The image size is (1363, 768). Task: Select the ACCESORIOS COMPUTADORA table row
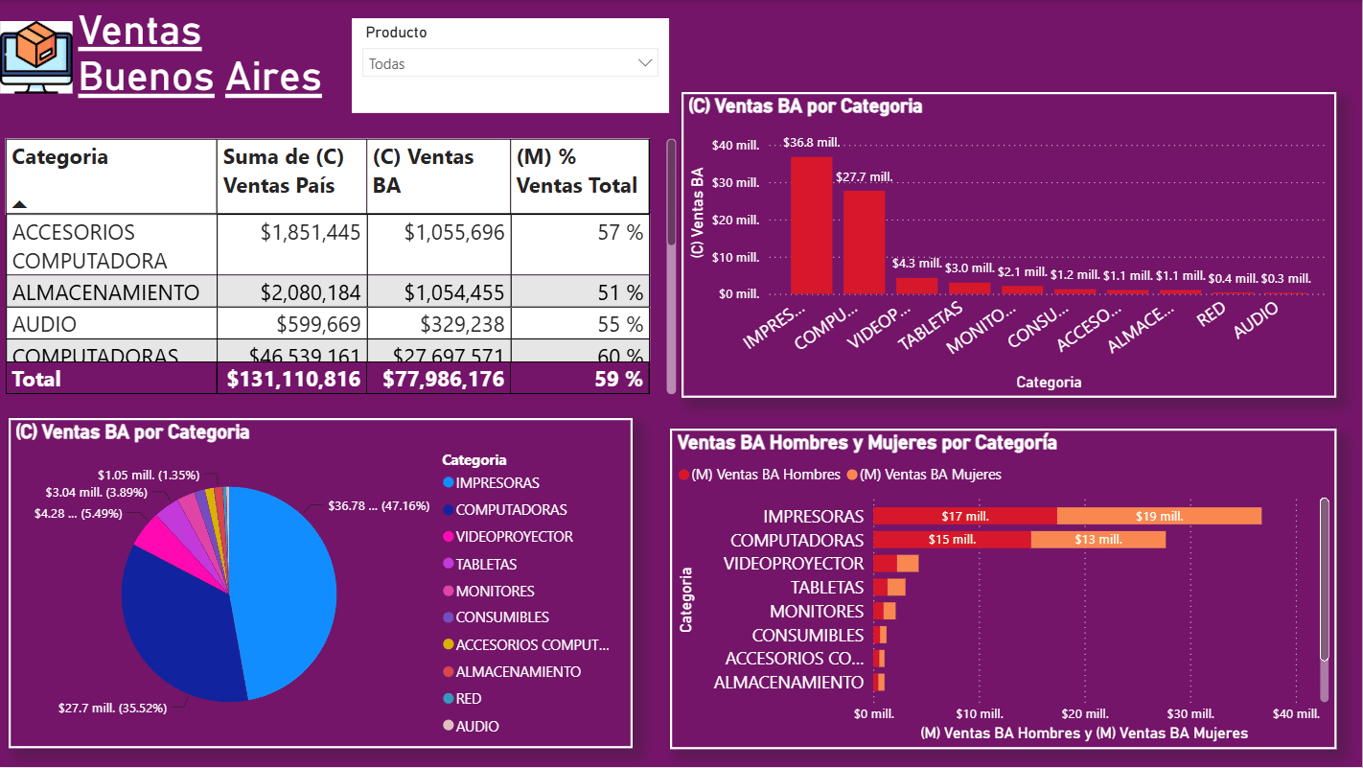[328, 245]
